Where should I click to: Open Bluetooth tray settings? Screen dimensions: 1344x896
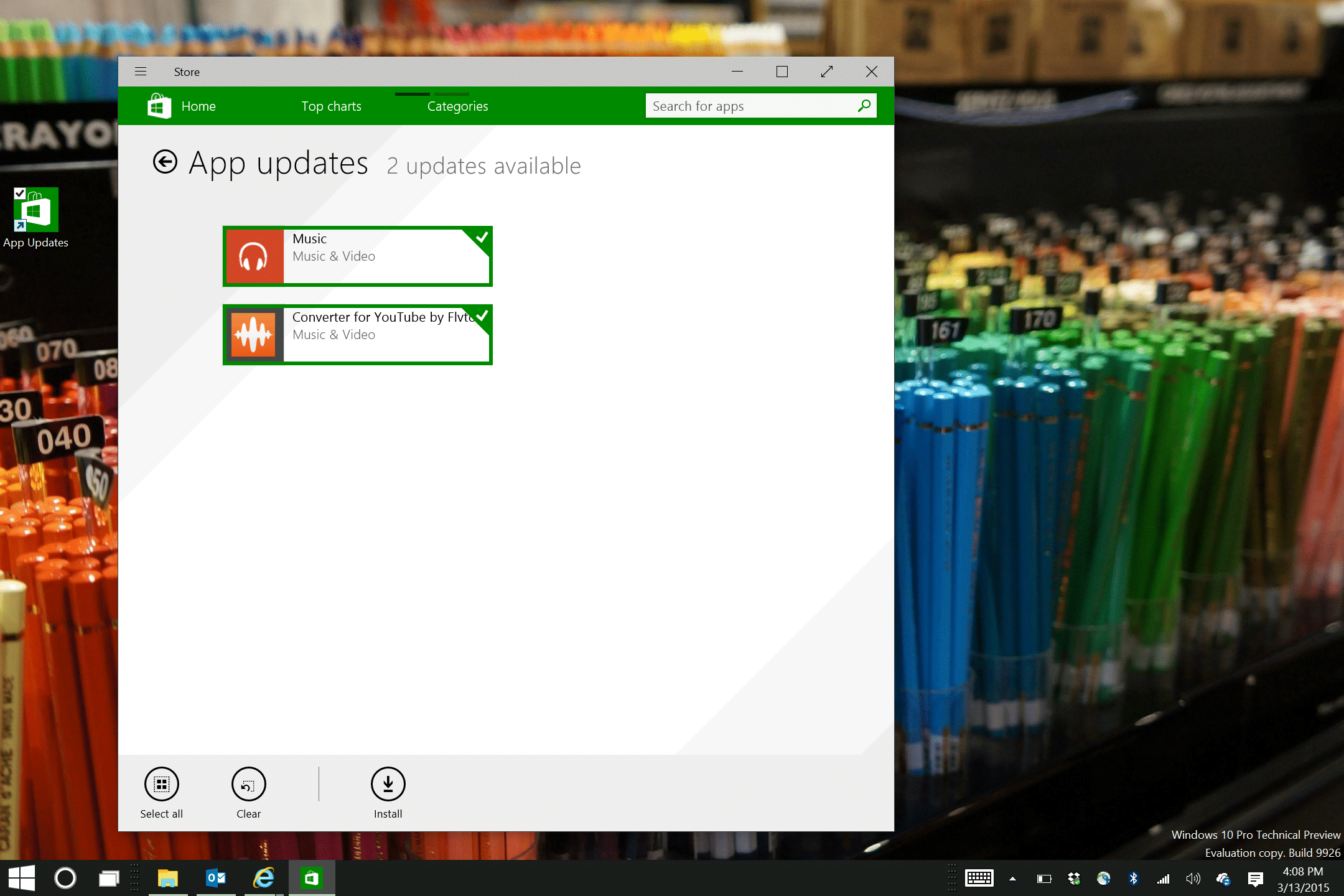(x=1134, y=879)
